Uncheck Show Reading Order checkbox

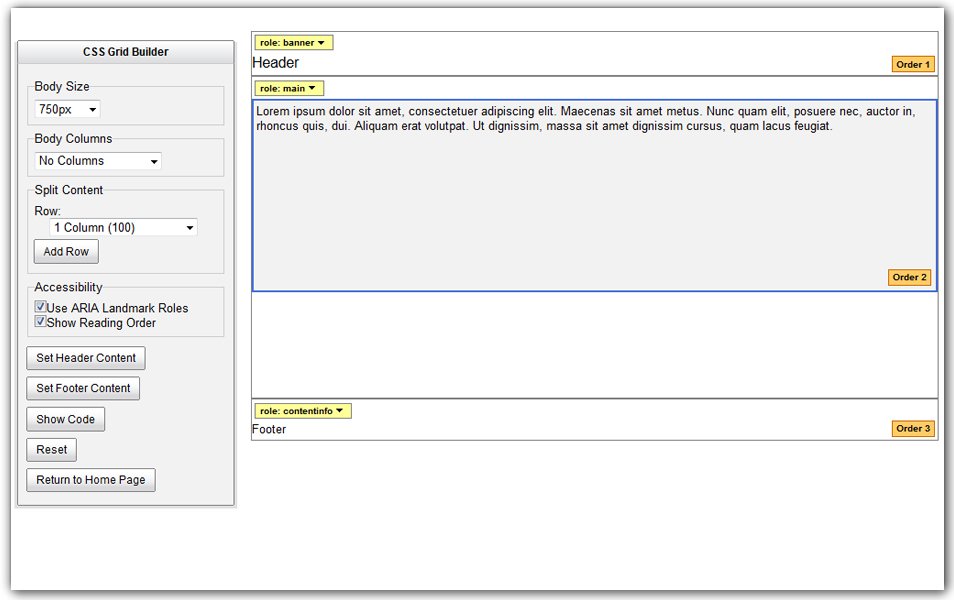[41, 322]
